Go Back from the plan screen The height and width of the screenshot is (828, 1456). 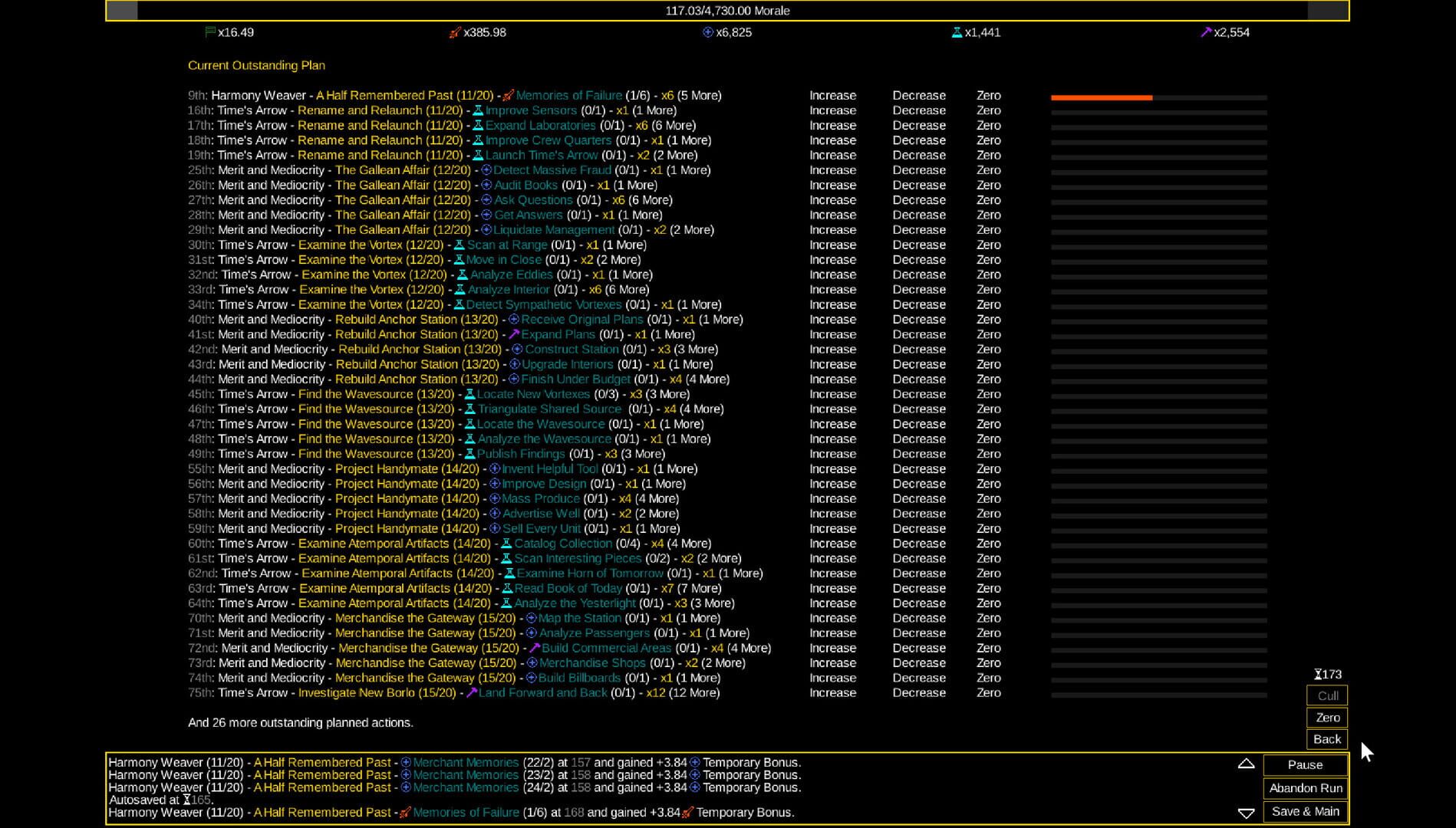(1326, 740)
